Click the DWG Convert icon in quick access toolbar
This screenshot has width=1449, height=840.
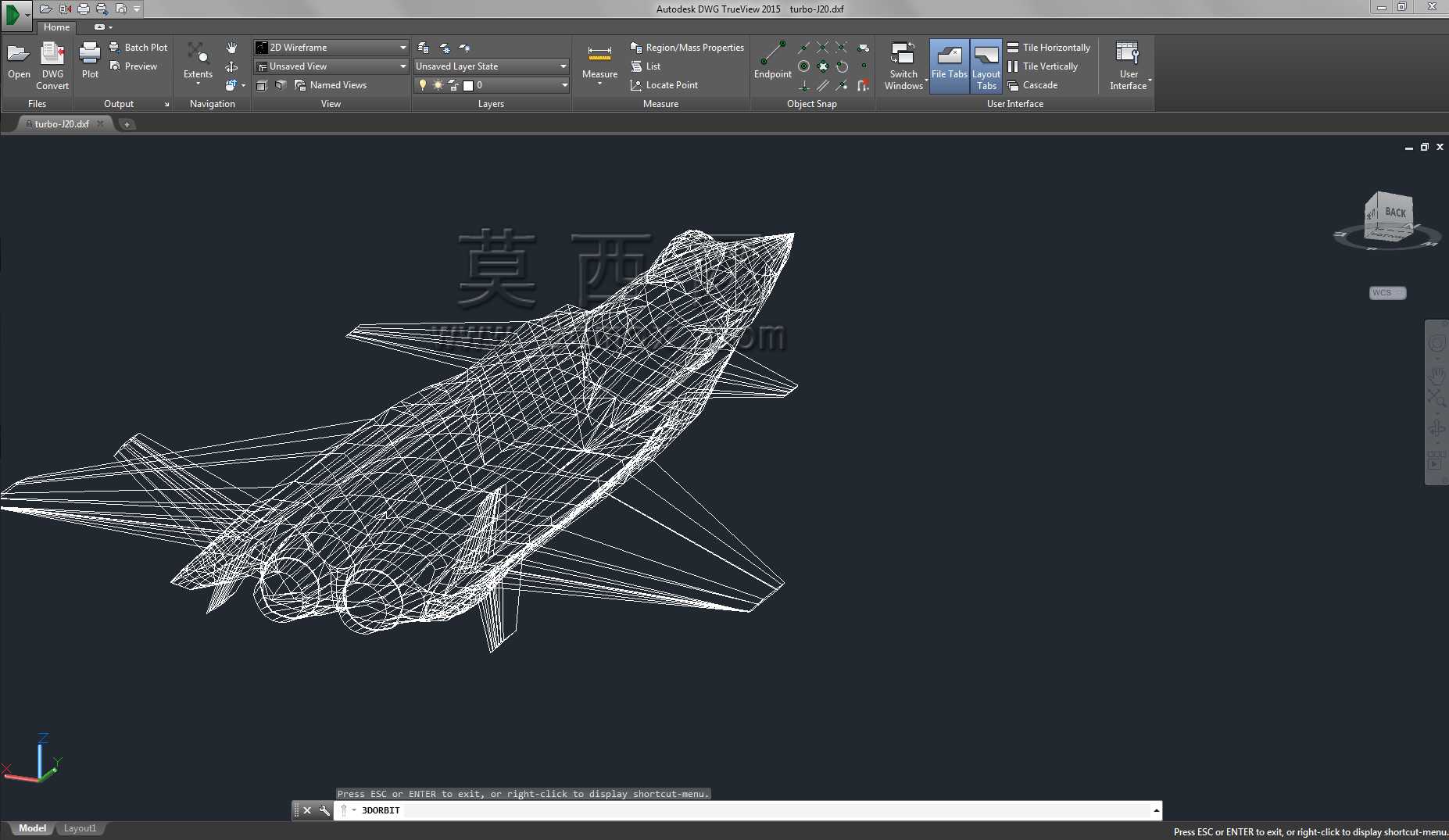pyautogui.click(x=65, y=9)
